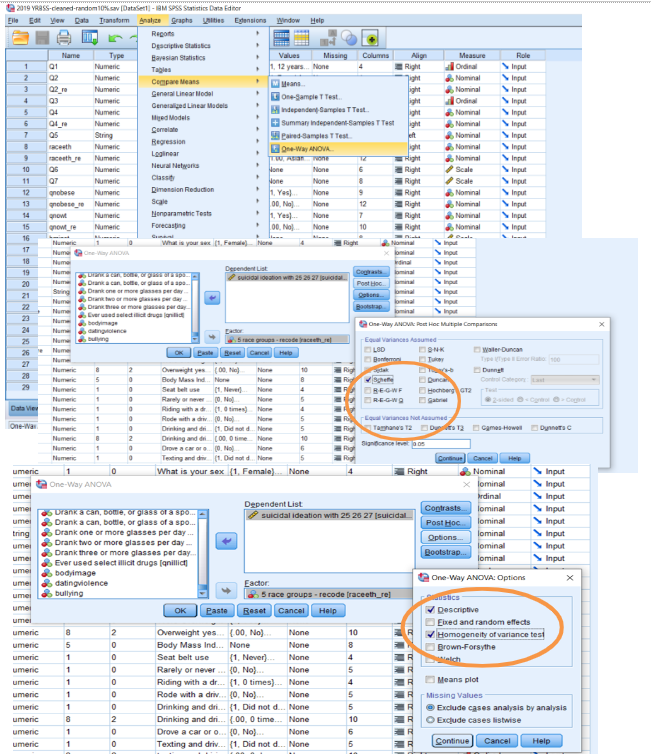This screenshot has height=754, width=651.
Task: Click the large Post Hoc... button
Action: click(446, 523)
